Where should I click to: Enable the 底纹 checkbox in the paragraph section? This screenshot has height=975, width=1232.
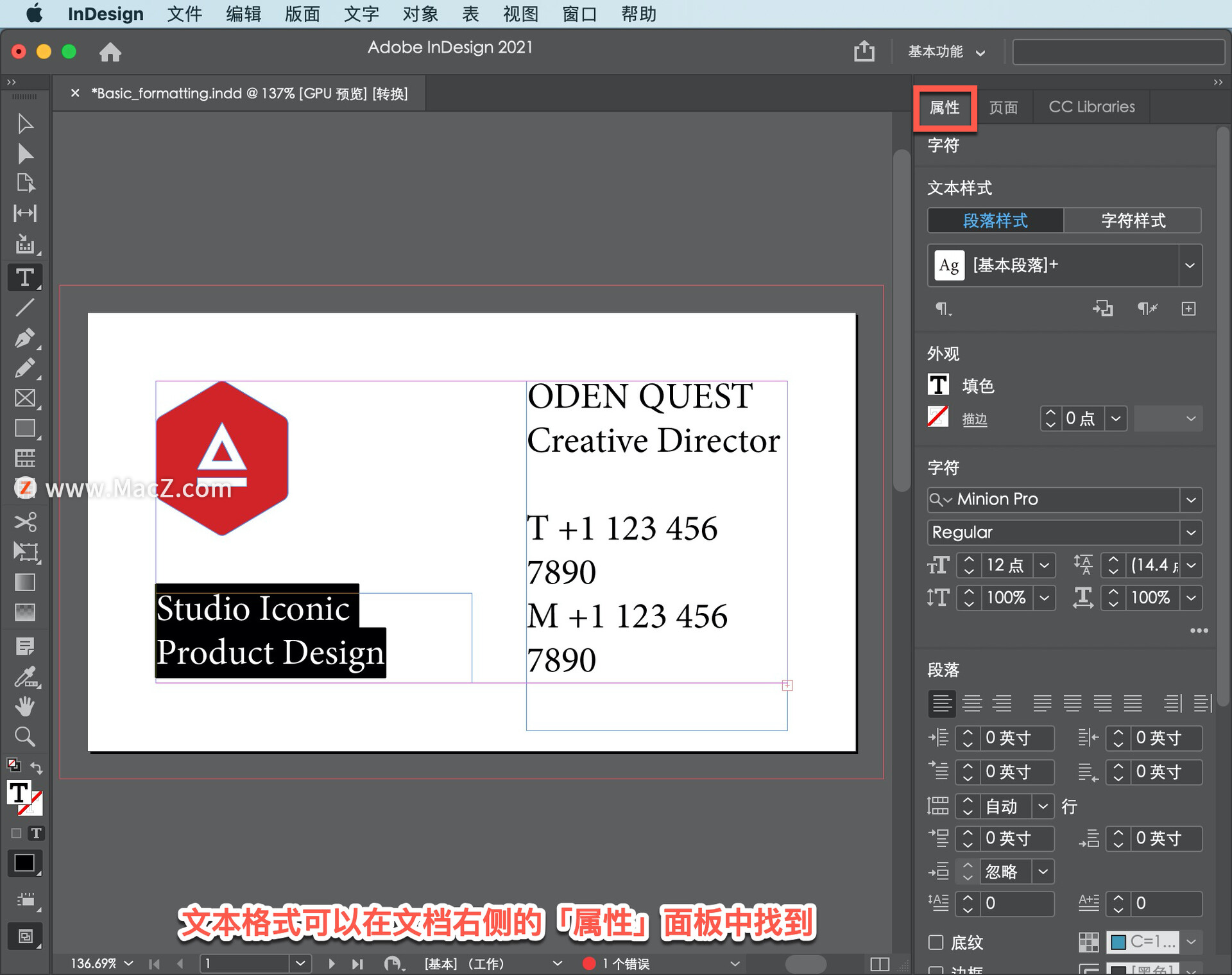[936, 943]
